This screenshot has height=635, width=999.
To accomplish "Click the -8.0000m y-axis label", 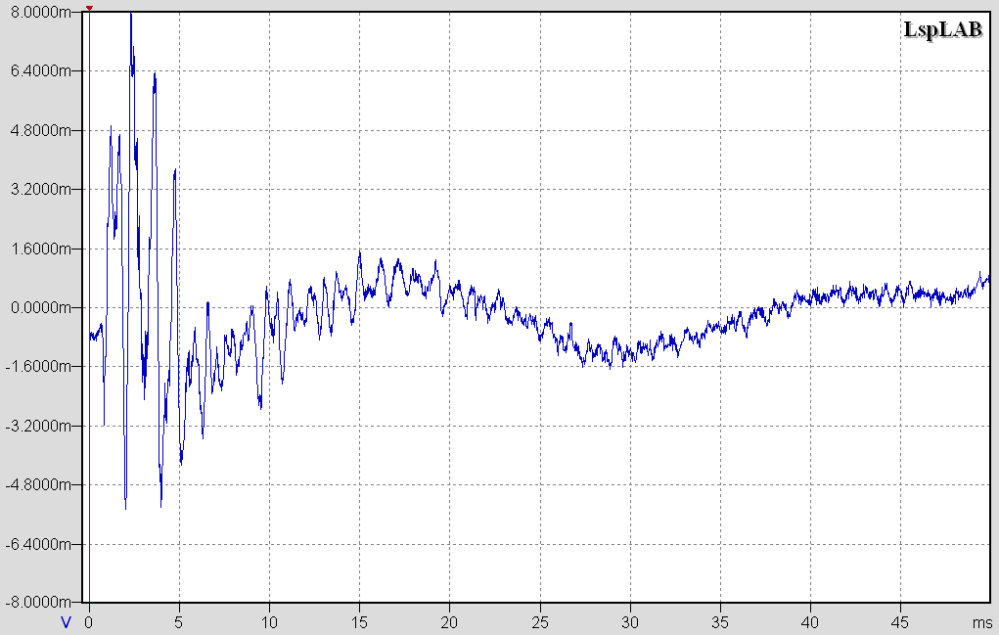I will tap(38, 602).
